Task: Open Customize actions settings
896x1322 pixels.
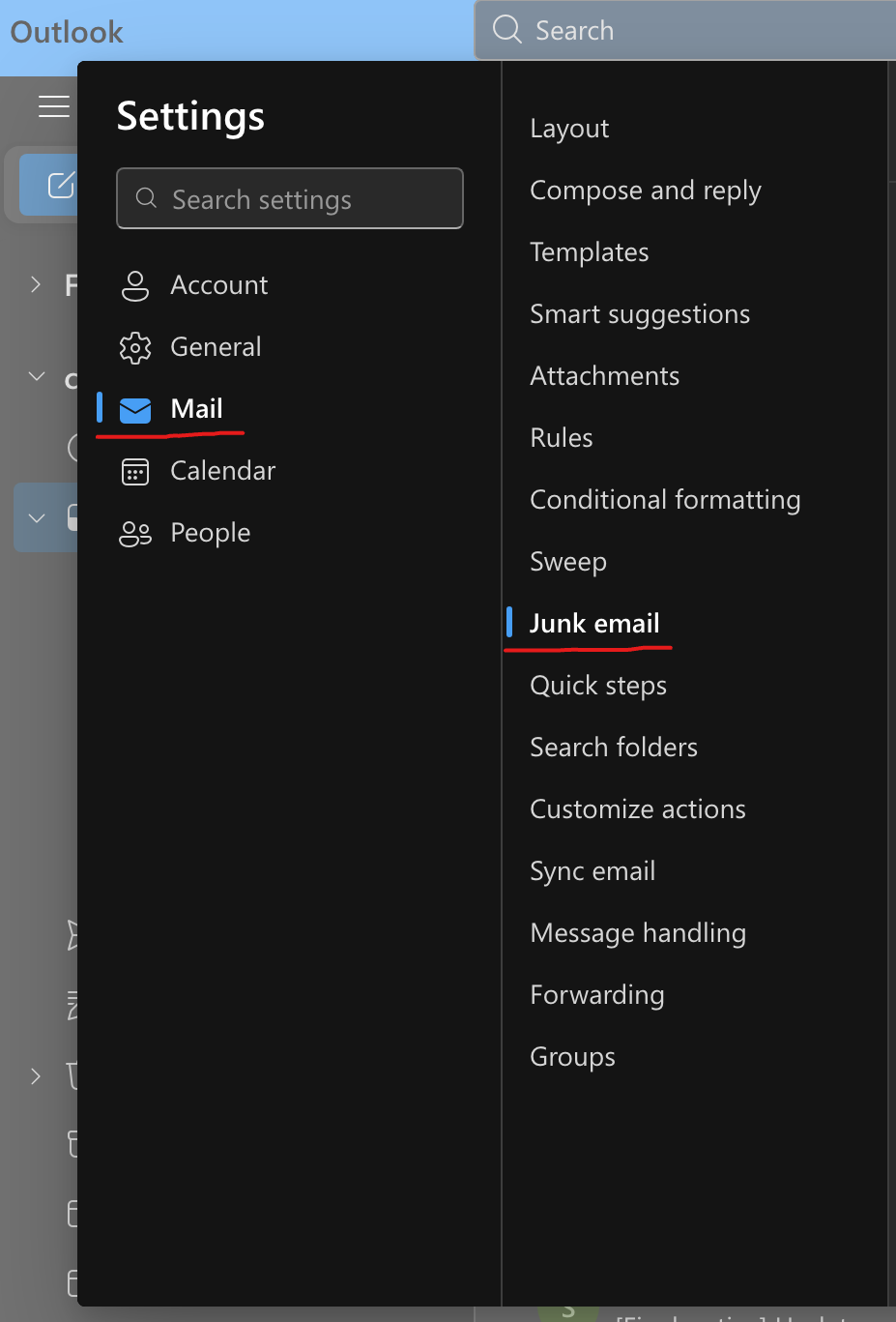Action: [638, 809]
